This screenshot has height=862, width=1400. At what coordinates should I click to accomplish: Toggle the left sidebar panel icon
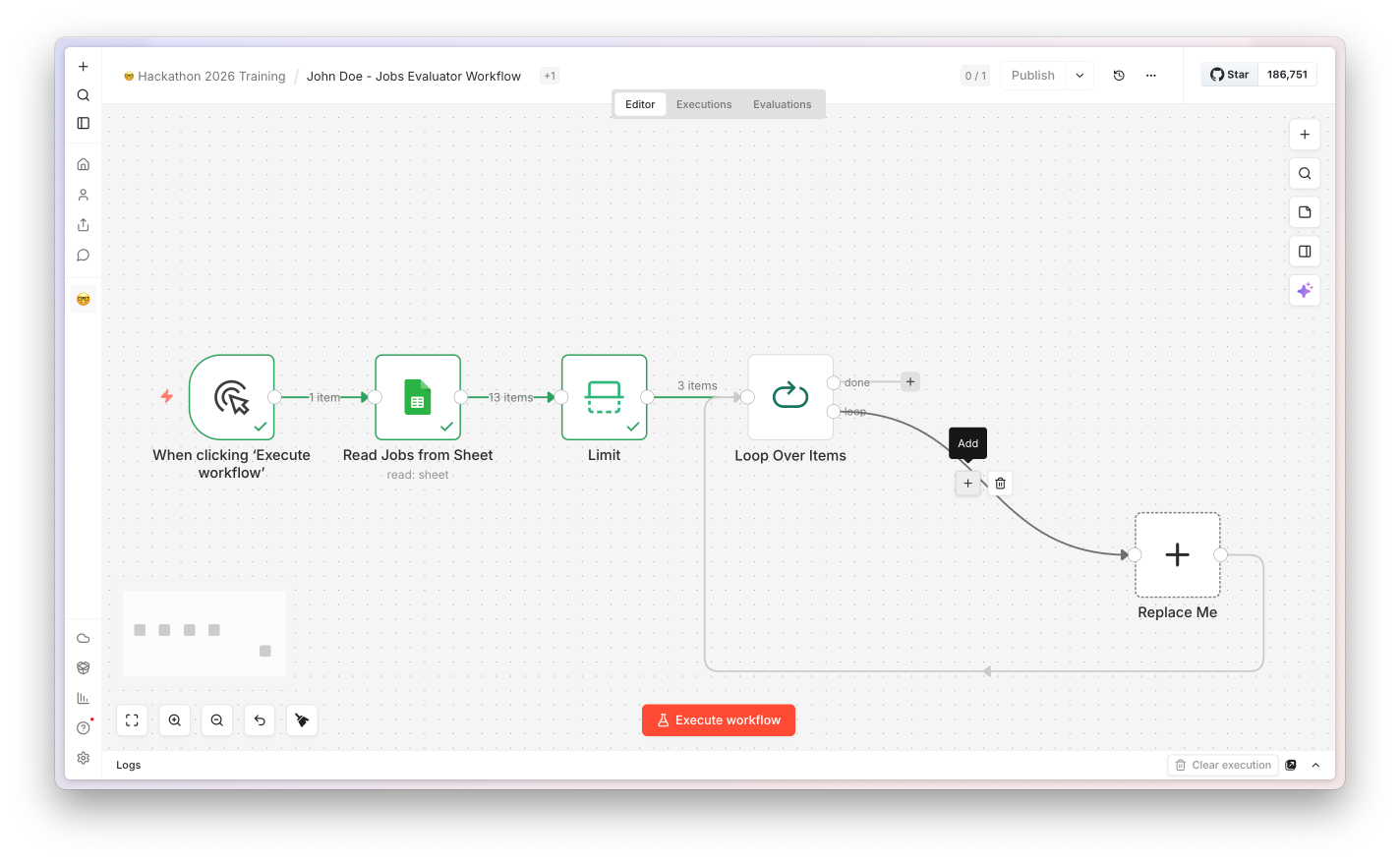(84, 123)
